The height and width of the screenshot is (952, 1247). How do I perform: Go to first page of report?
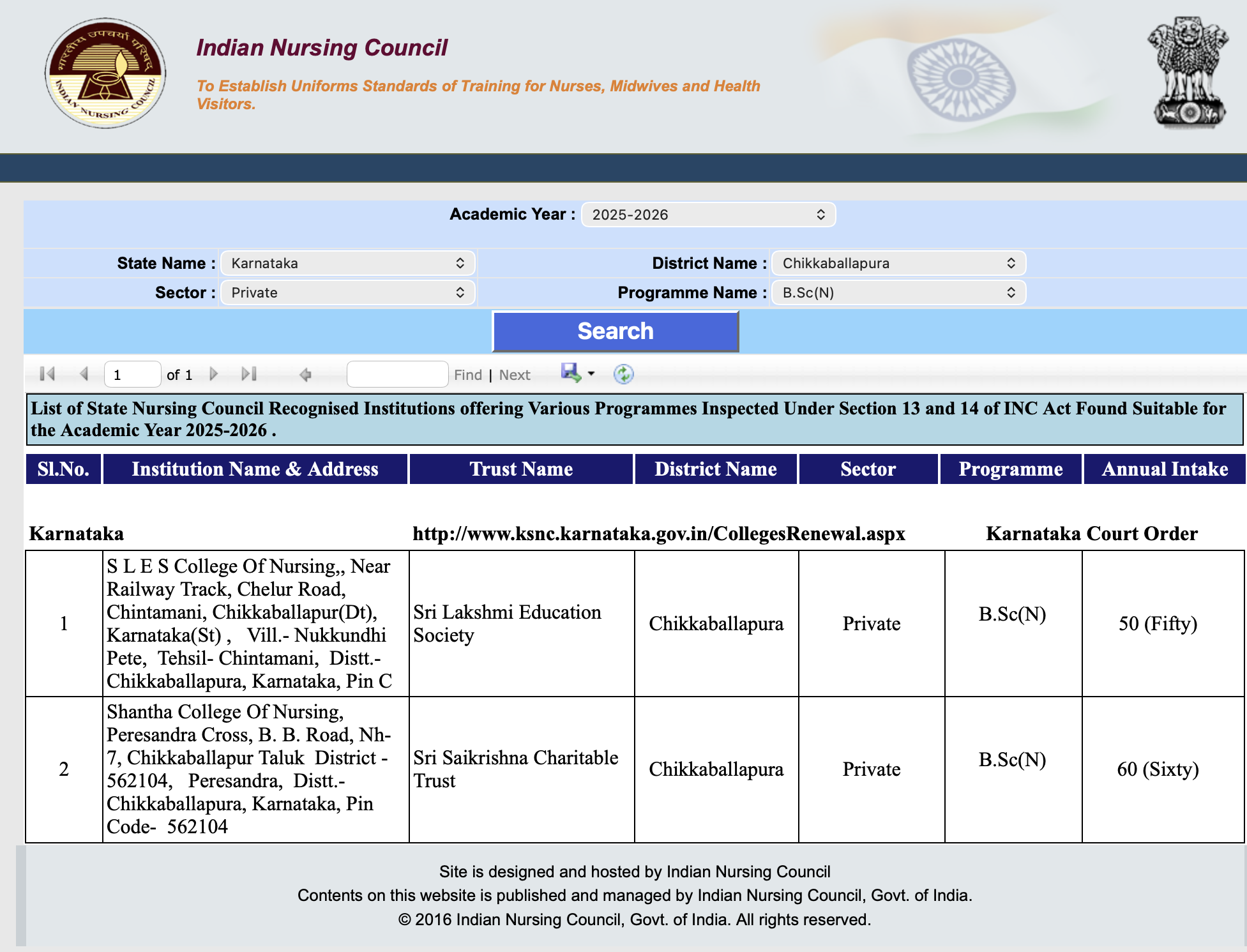47,374
